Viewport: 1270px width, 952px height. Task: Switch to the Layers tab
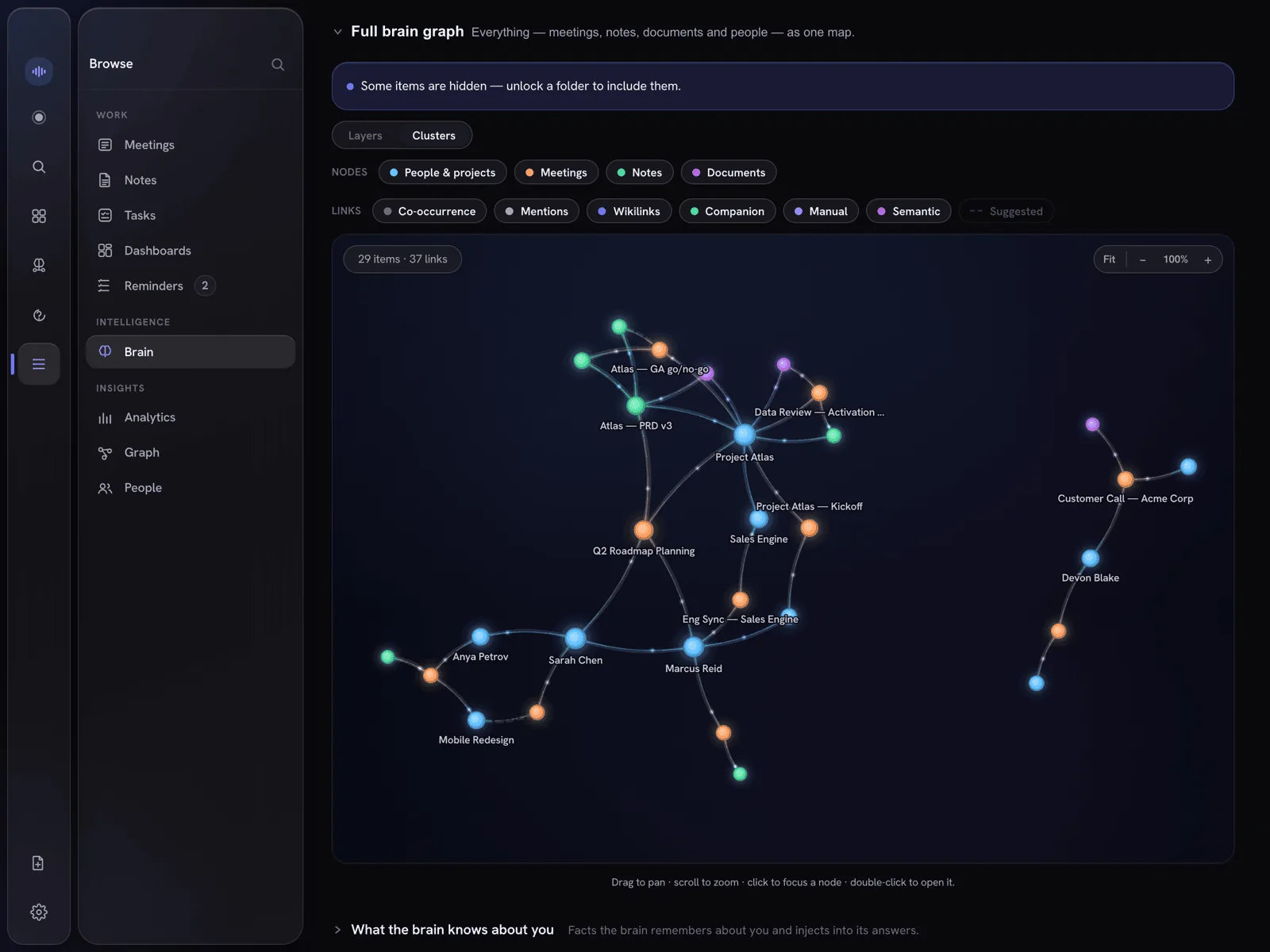365,136
